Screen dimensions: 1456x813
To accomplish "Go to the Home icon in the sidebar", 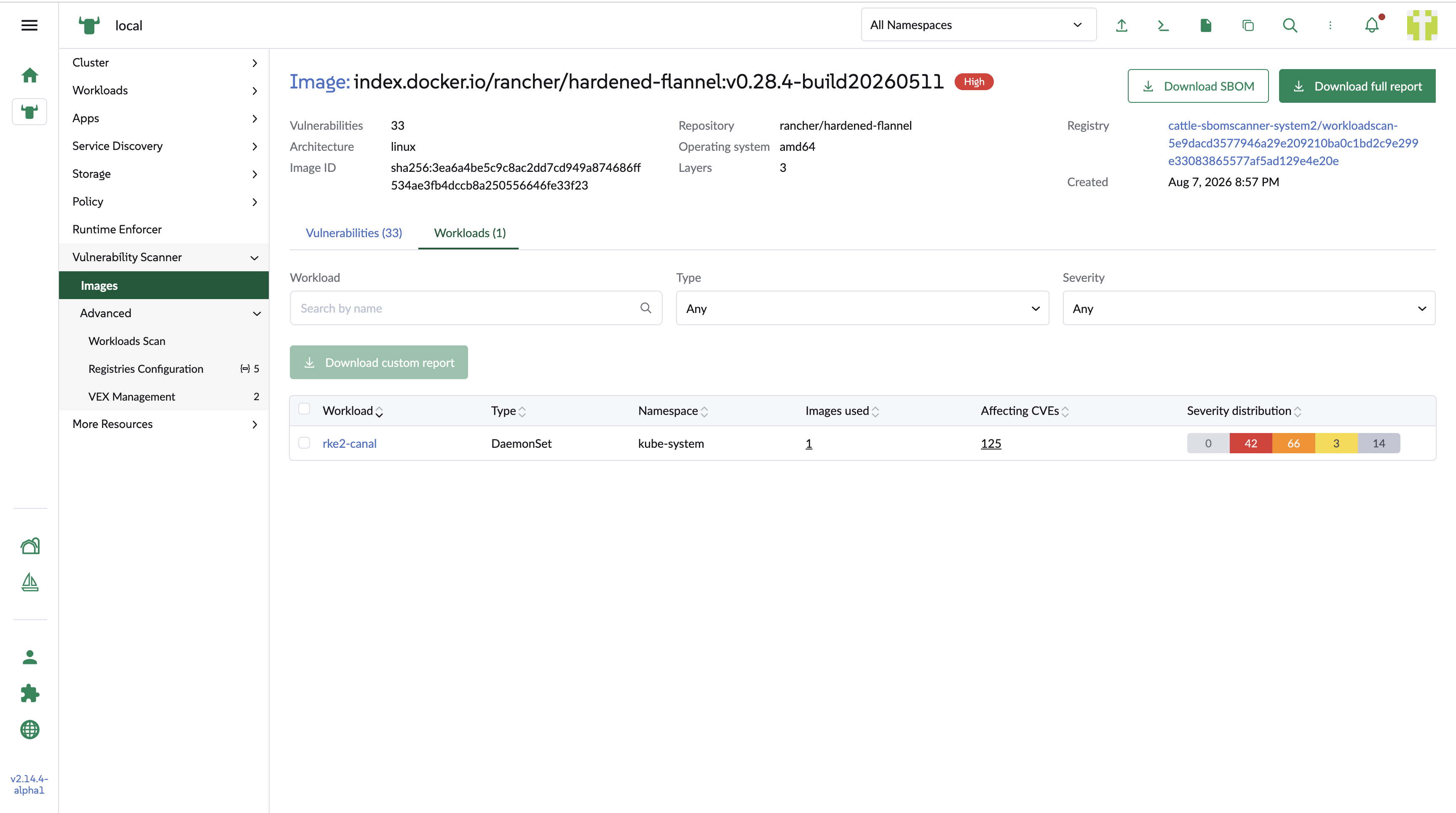I will click(29, 75).
